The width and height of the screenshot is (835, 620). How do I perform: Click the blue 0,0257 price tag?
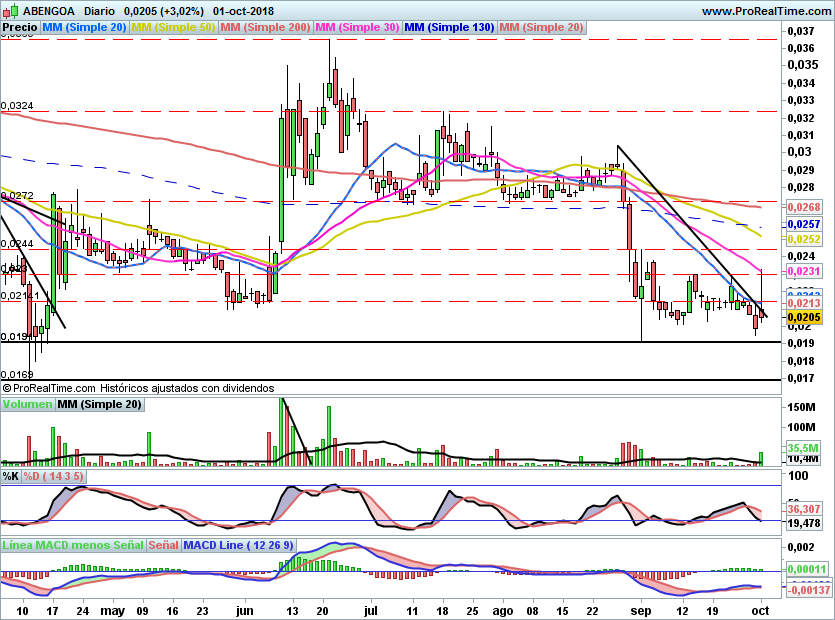click(x=804, y=224)
